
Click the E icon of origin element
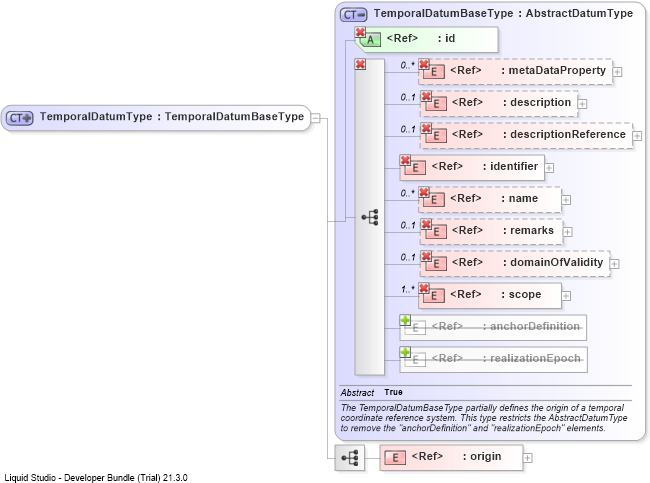pos(395,458)
